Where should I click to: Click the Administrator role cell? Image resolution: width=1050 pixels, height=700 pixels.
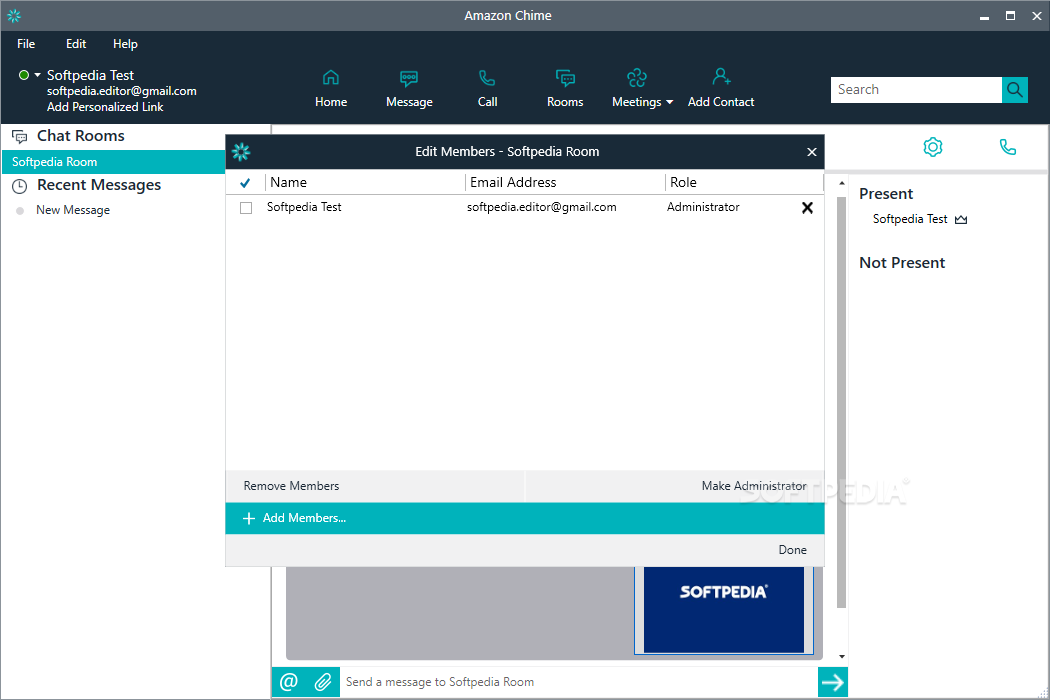click(x=703, y=208)
